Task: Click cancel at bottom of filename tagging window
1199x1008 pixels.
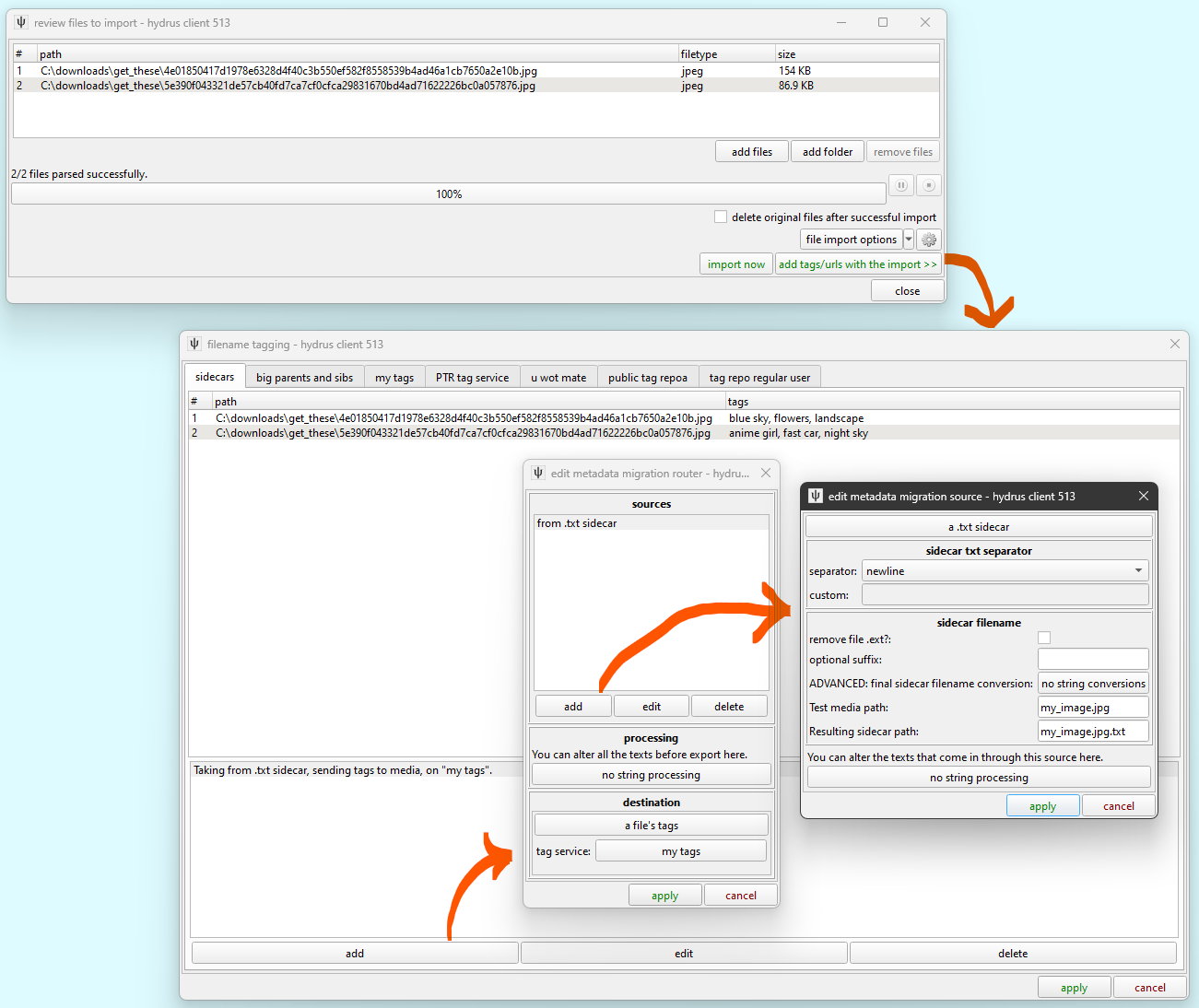Action: [x=1150, y=988]
